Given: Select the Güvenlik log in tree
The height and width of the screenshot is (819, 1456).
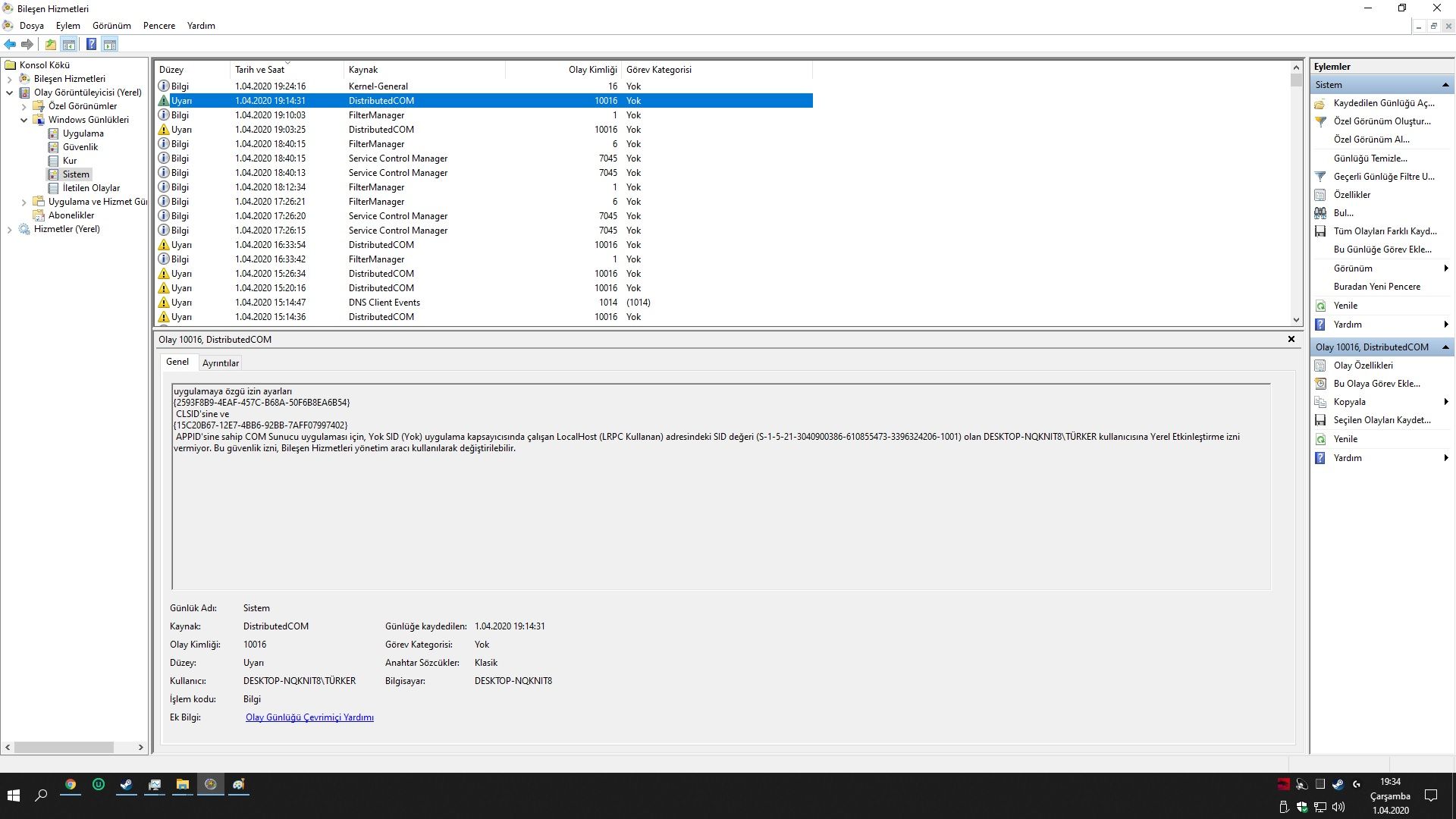Looking at the screenshot, I should 80,147.
